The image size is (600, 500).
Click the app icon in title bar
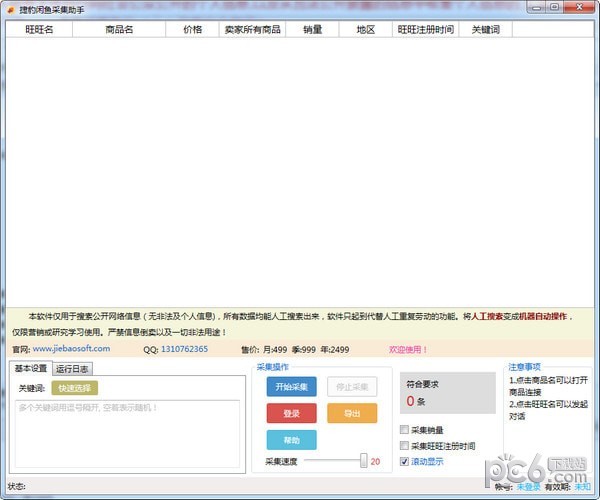(x=11, y=10)
